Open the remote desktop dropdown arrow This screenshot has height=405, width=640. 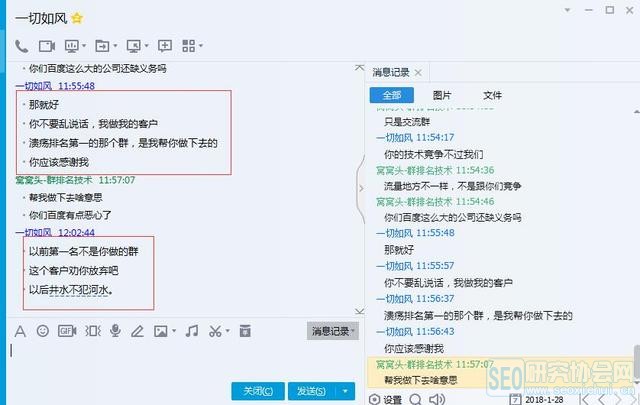click(x=147, y=46)
